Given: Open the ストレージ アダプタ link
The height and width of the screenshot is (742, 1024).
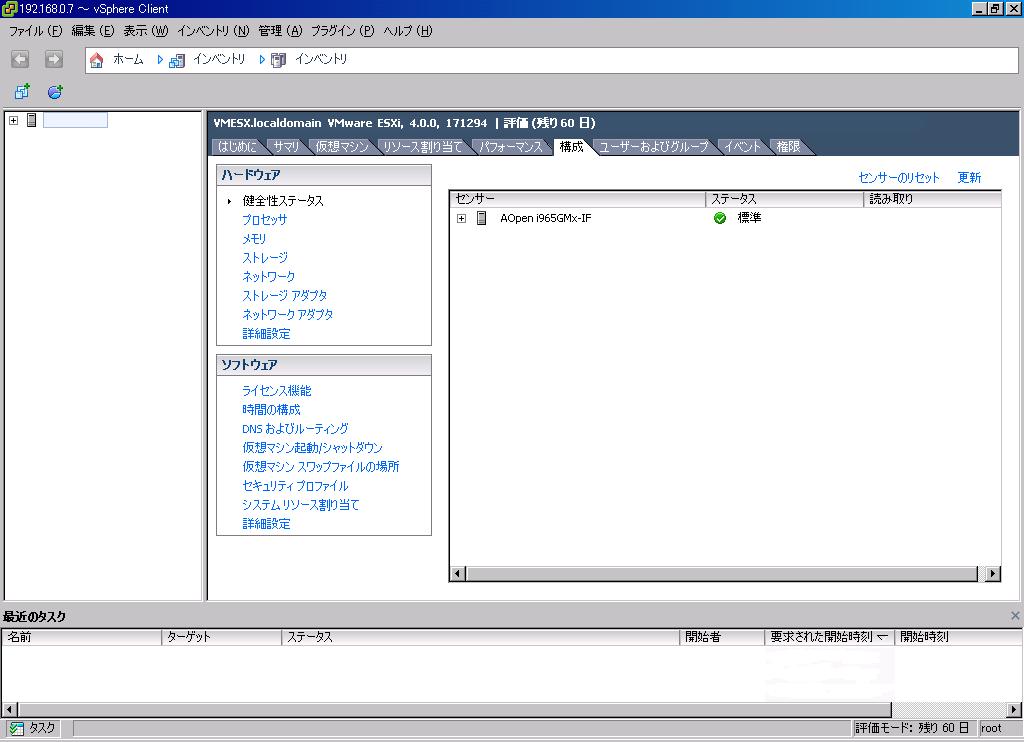Looking at the screenshot, I should (x=285, y=296).
